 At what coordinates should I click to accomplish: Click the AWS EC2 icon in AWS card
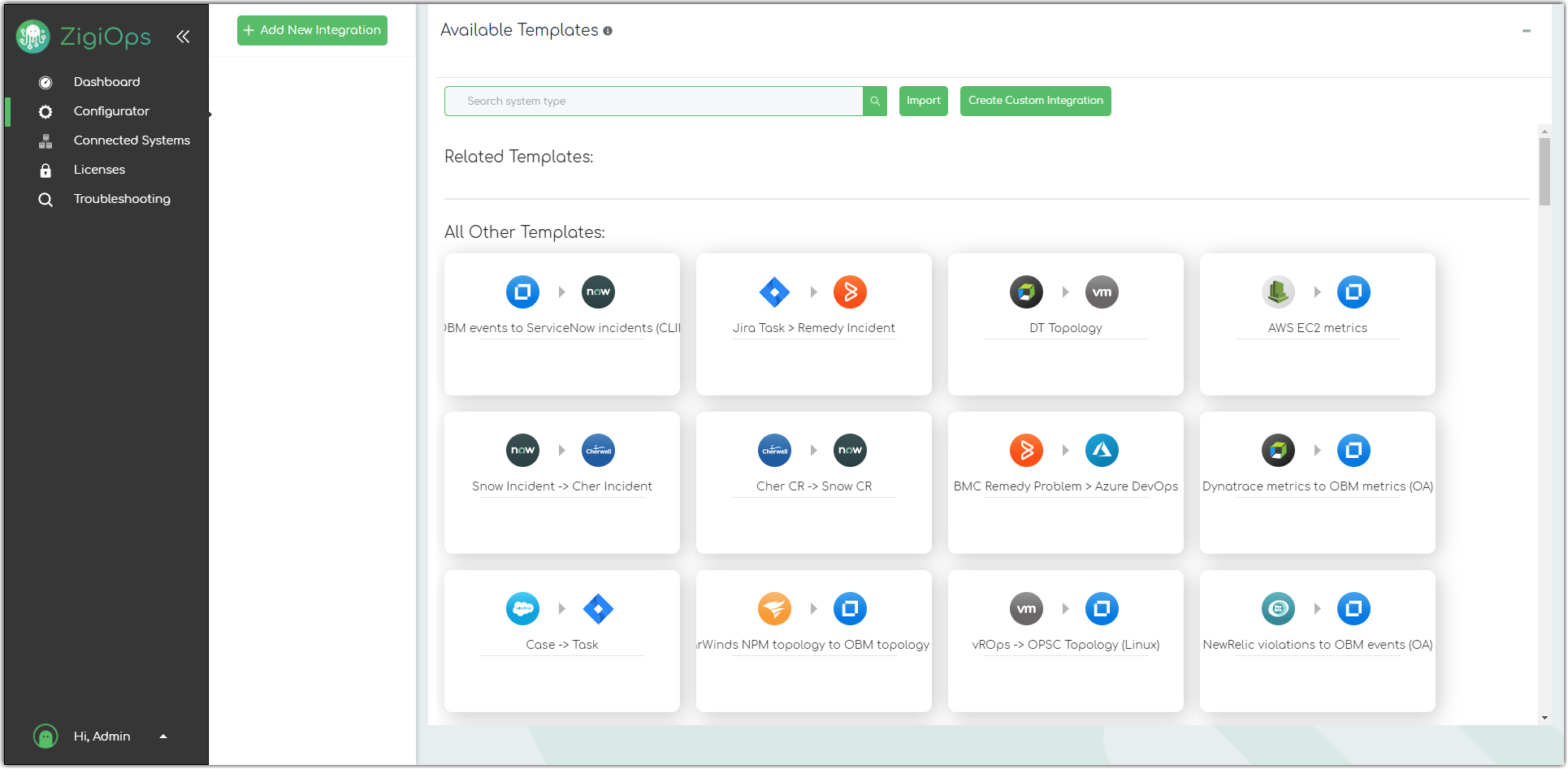(x=1278, y=292)
